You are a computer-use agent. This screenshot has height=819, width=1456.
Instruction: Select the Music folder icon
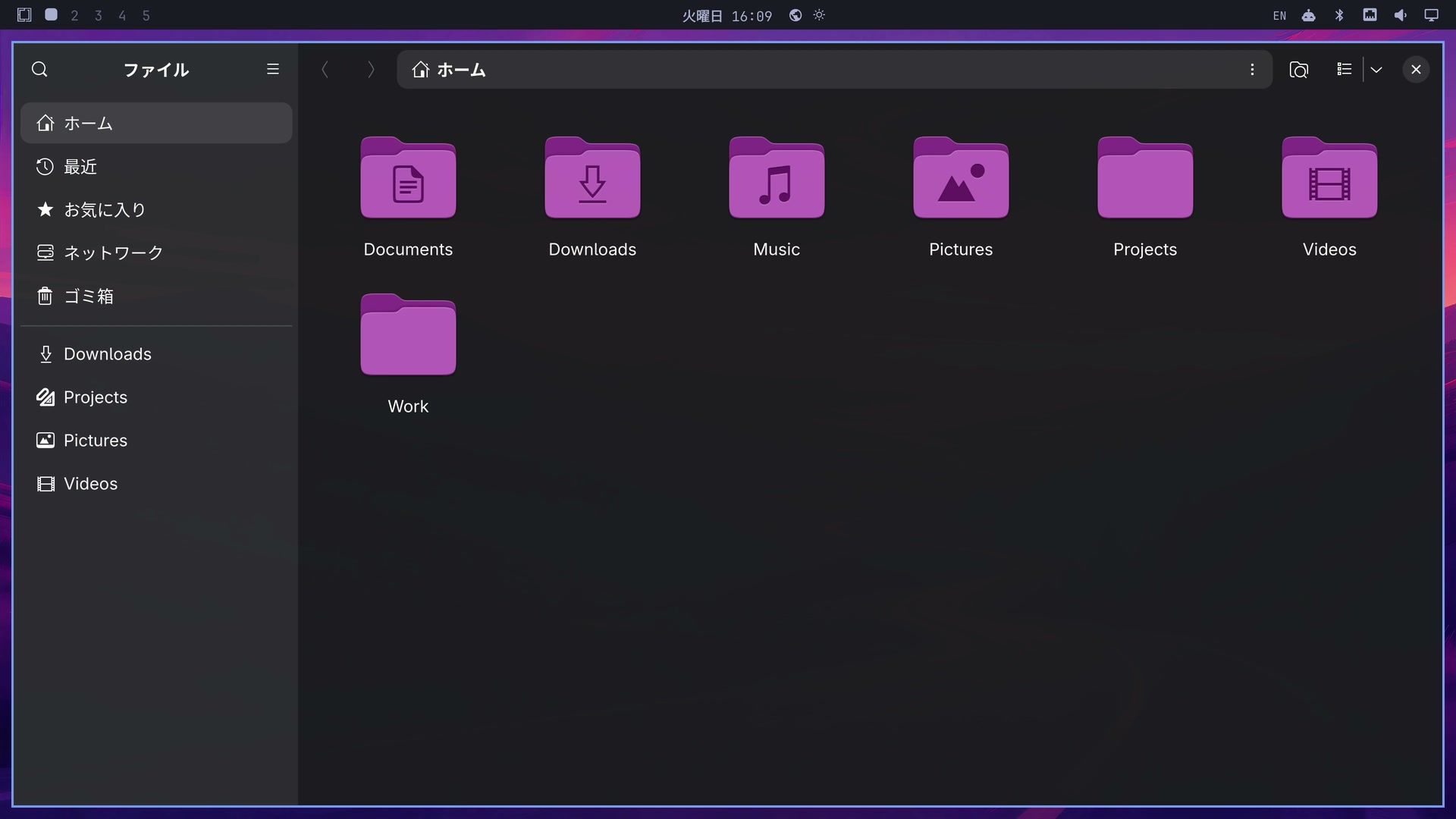click(777, 178)
